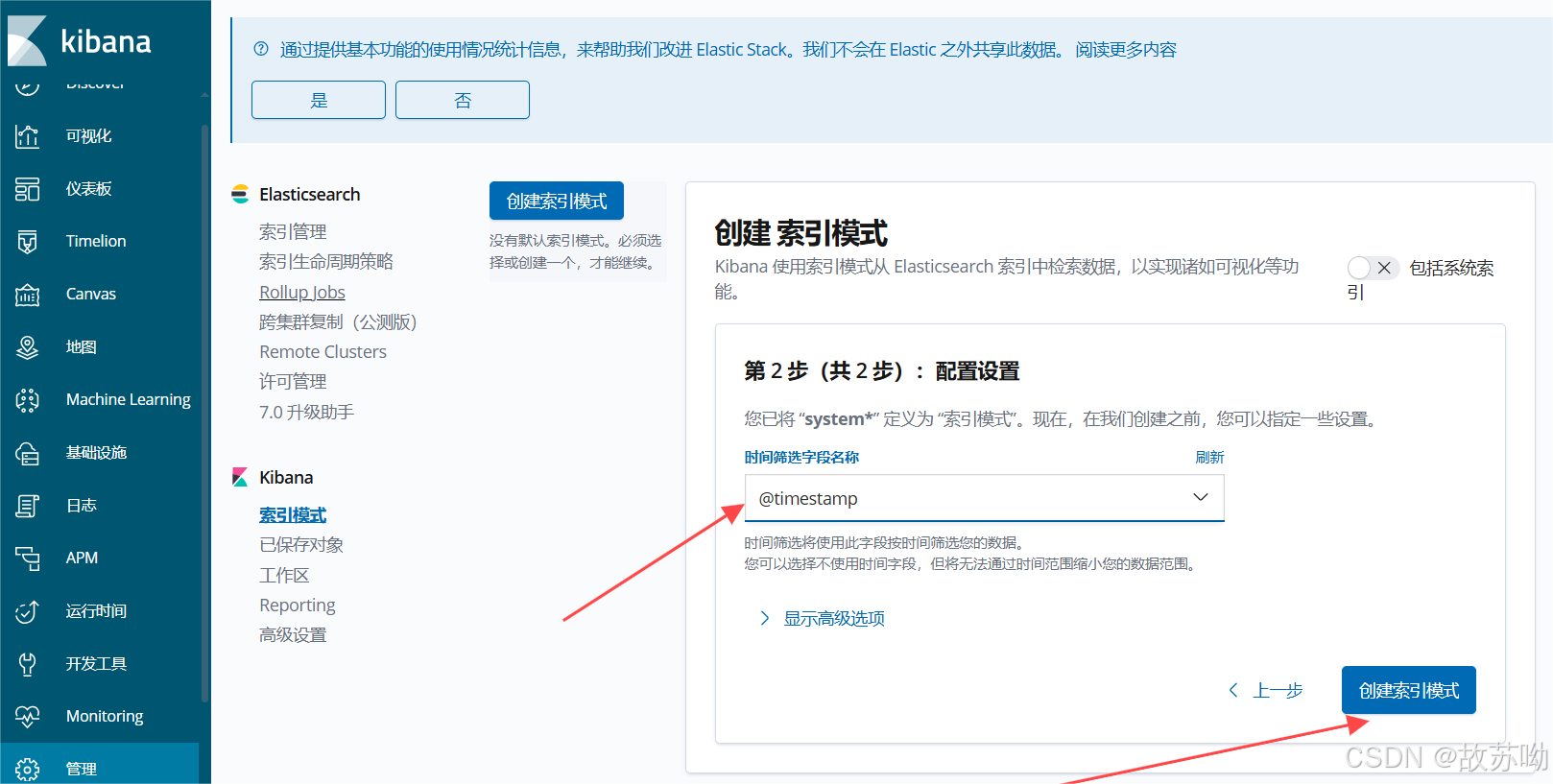The width and height of the screenshot is (1553, 784).
Task: Open 7.0 升级助手
Action: point(306,412)
